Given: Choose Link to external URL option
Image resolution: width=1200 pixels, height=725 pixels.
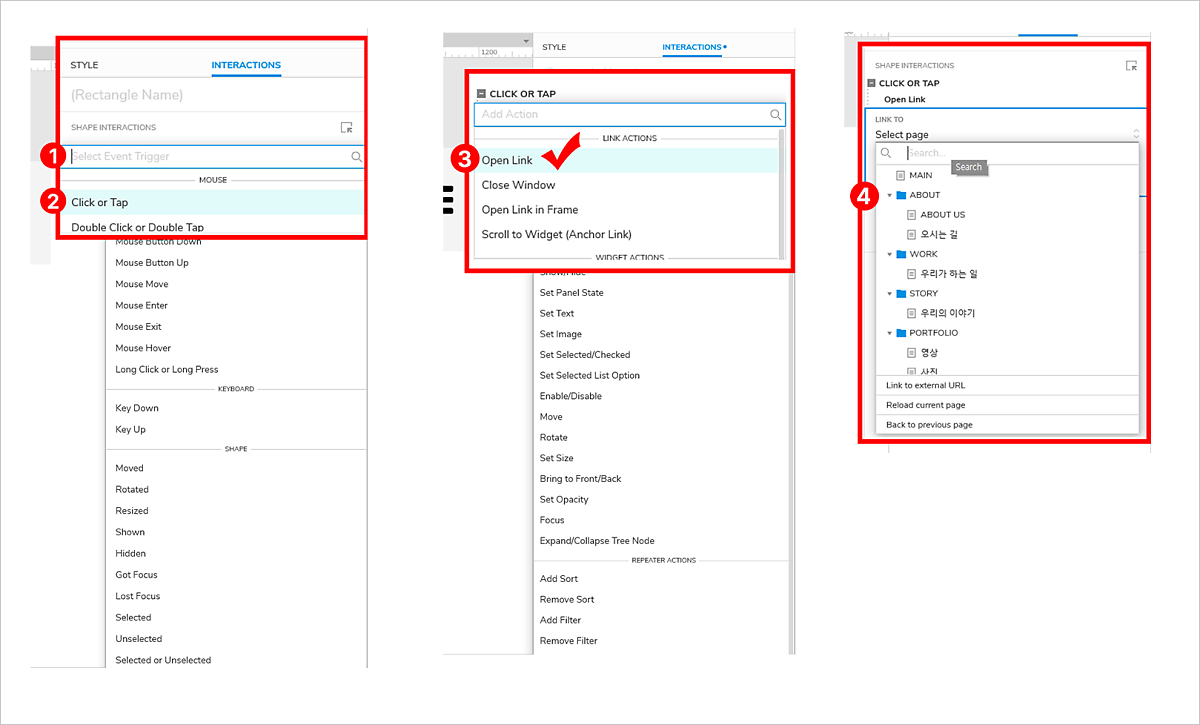Looking at the screenshot, I should click(1007, 385).
